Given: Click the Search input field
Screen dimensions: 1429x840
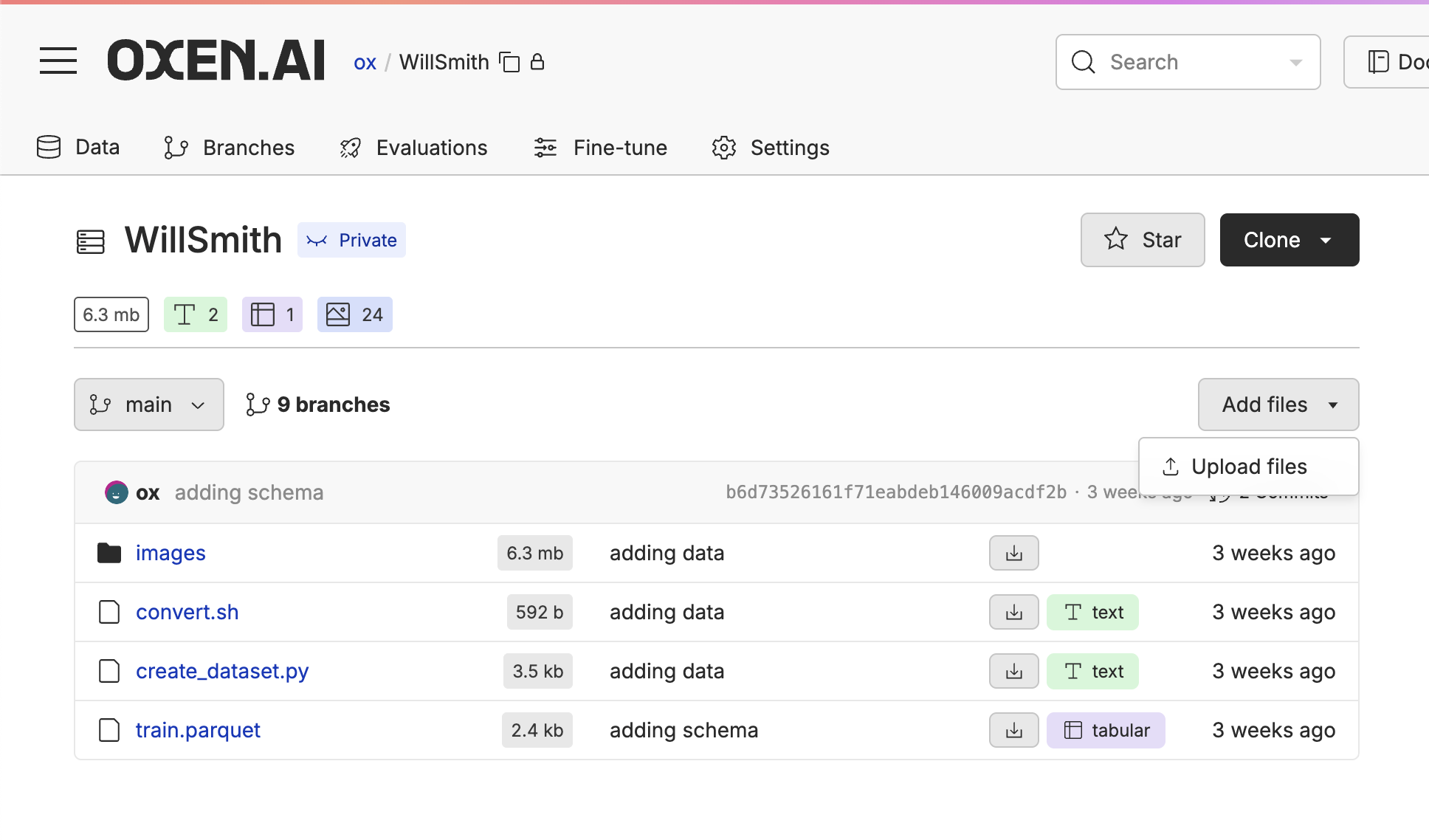Looking at the screenshot, I should click(1187, 62).
